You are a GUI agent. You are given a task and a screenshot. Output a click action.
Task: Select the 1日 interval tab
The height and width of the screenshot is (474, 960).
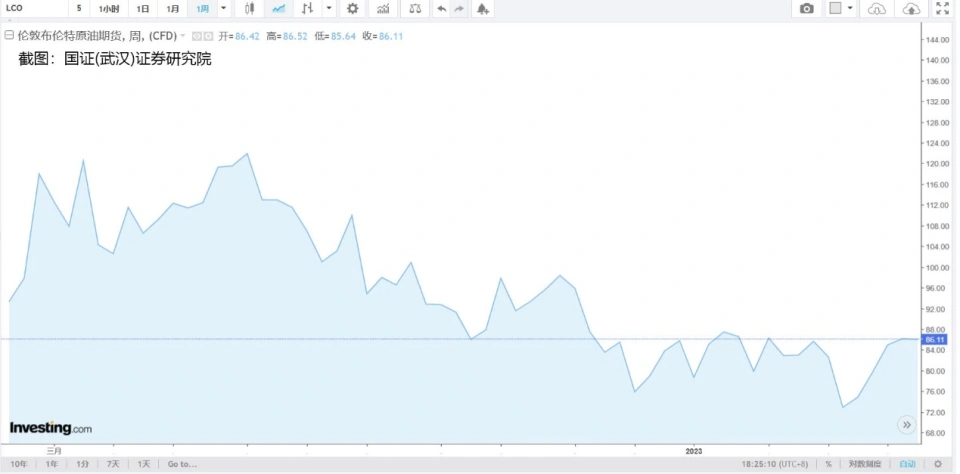pyautogui.click(x=143, y=9)
